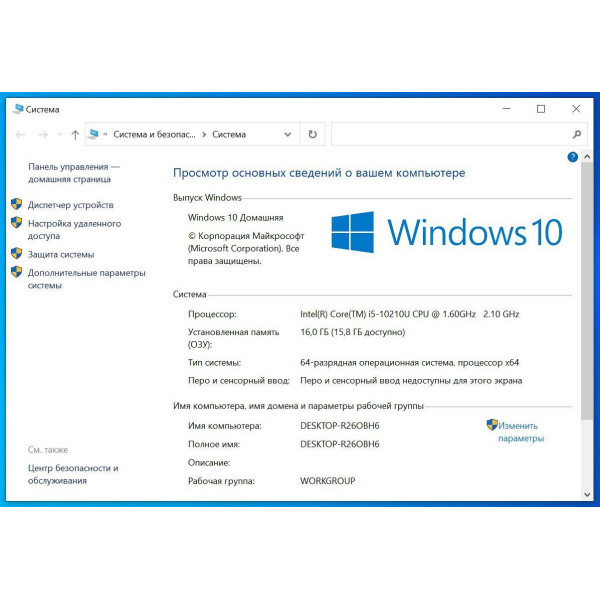The height and width of the screenshot is (600, 600).
Task: Click shield icon beside 'Диспетчер устройств'
Action: (x=16, y=204)
